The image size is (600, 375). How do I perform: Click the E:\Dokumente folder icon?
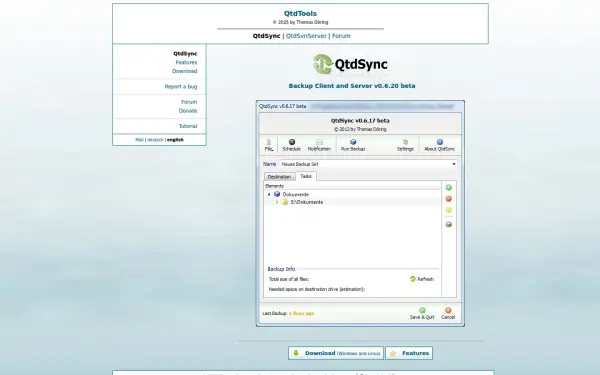[285, 202]
